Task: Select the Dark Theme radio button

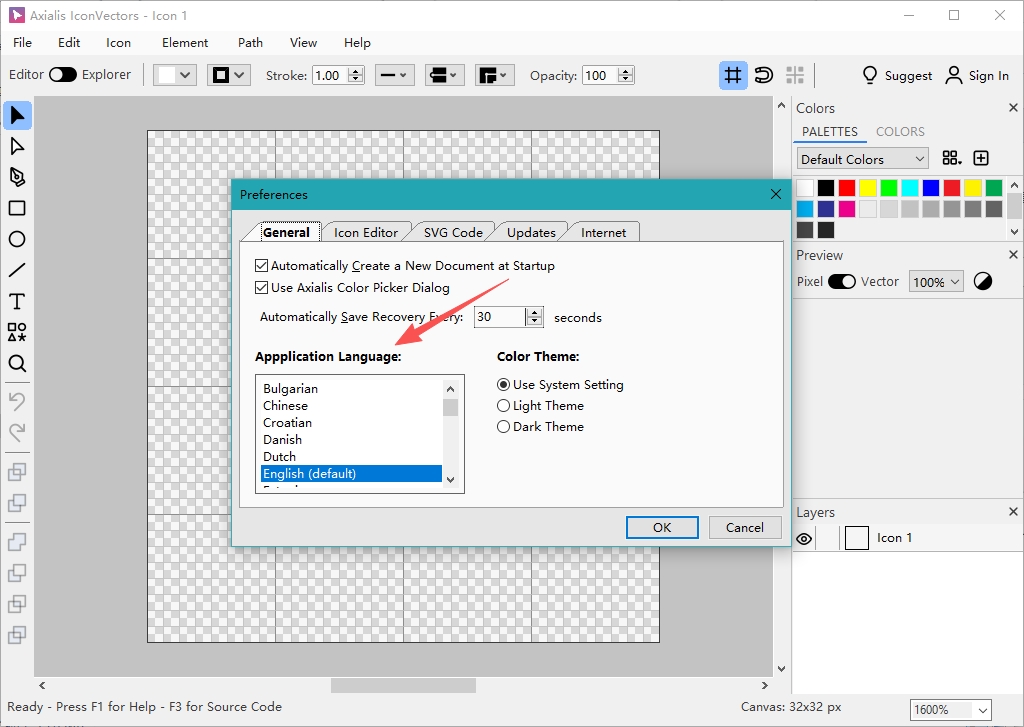Action: click(504, 427)
